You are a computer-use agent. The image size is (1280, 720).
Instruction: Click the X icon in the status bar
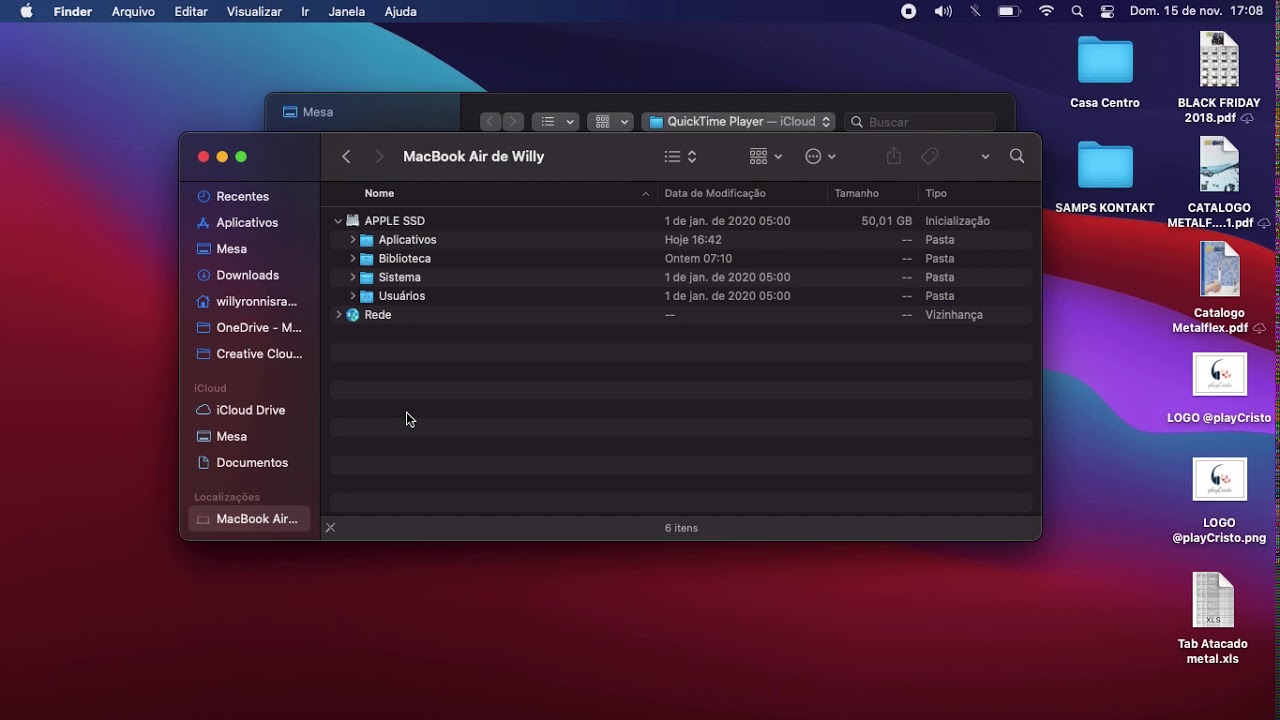coord(330,528)
